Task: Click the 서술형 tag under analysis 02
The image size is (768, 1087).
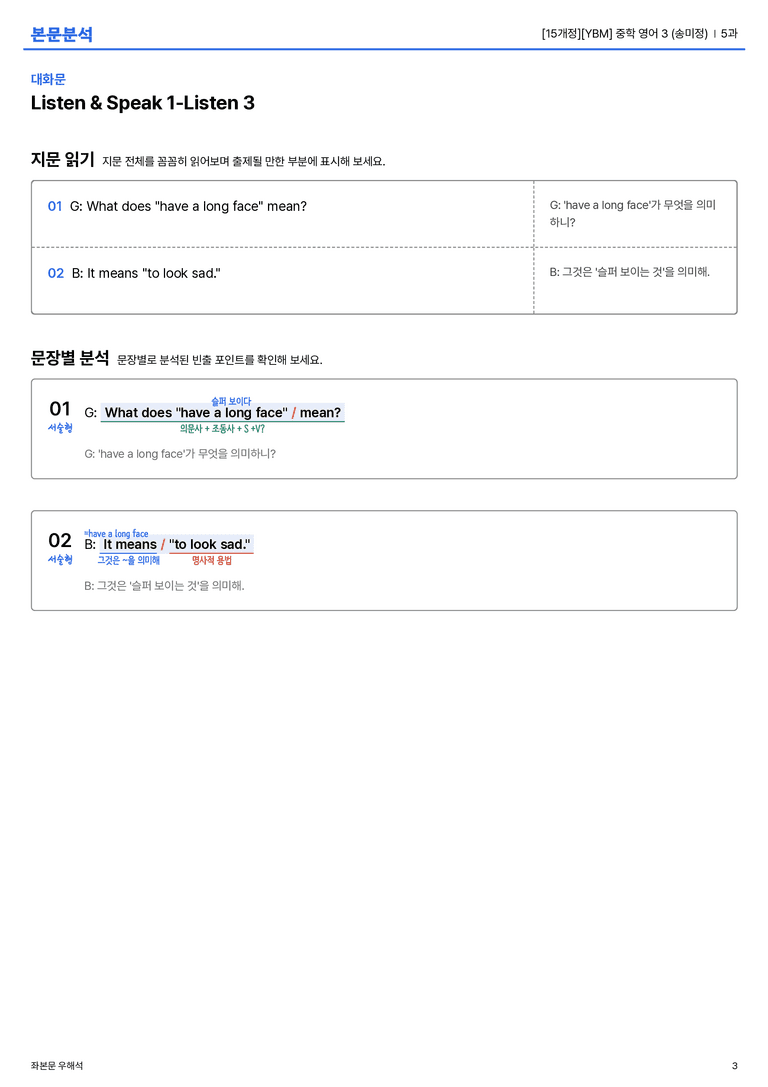Action: pyautogui.click(x=60, y=559)
